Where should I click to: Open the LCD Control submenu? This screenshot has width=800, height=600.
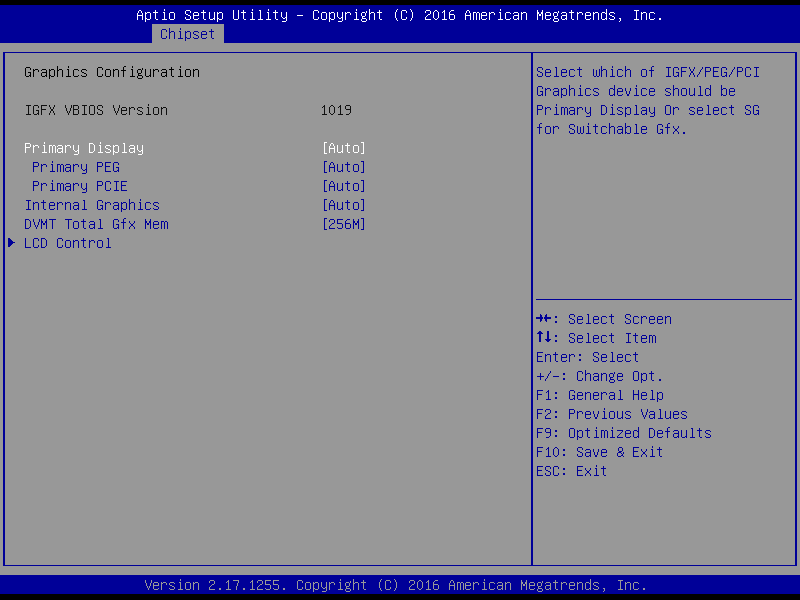pos(68,243)
